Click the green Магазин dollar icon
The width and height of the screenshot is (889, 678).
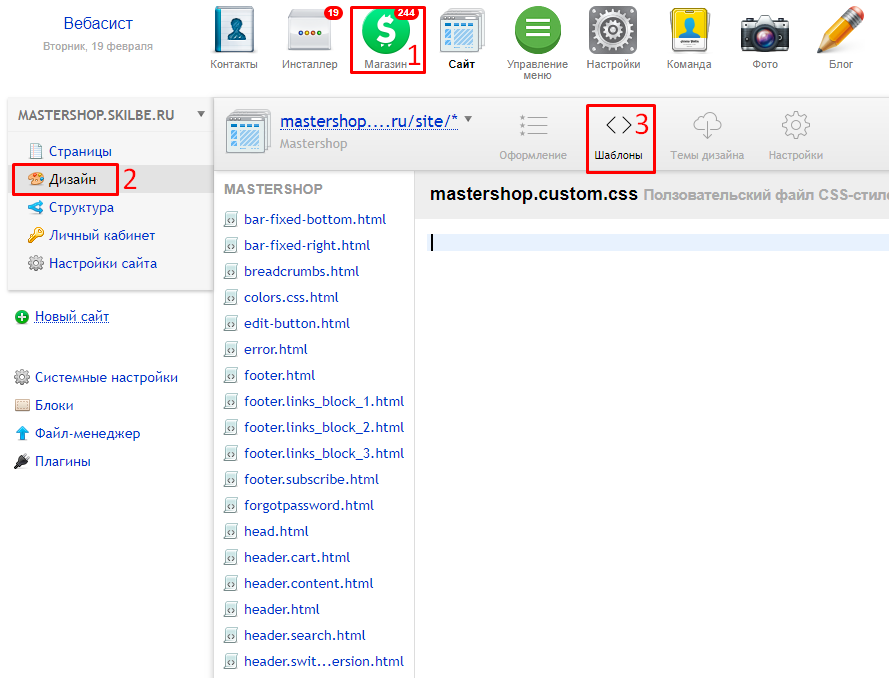386,32
